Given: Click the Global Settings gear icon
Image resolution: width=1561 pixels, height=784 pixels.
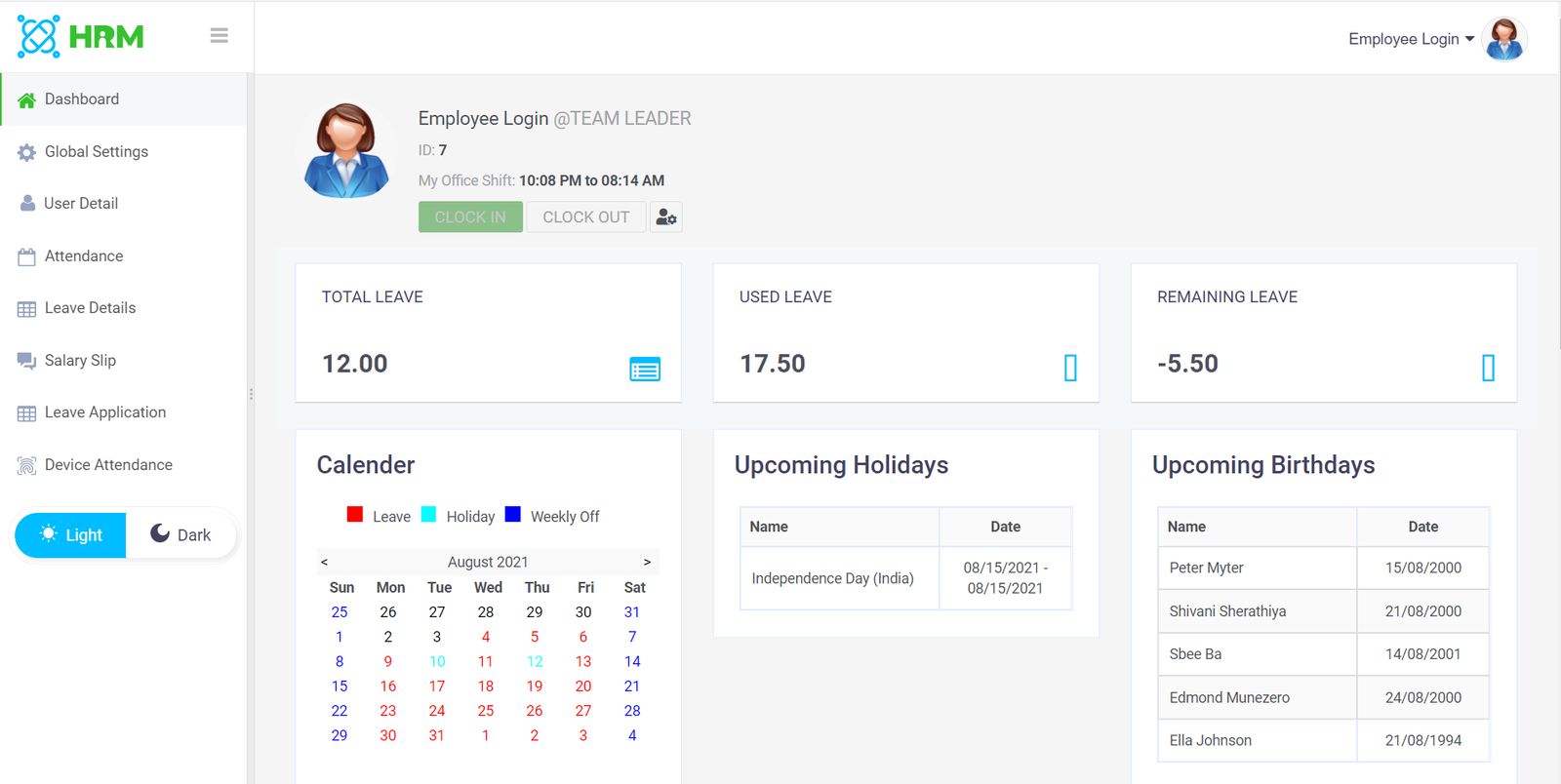Looking at the screenshot, I should [x=26, y=152].
